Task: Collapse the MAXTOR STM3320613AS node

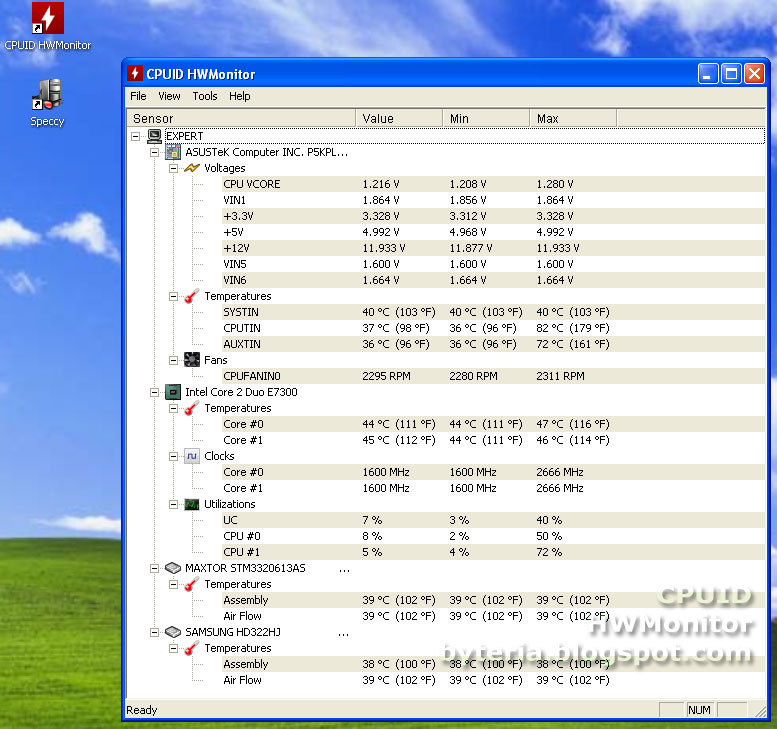Action: tap(155, 568)
